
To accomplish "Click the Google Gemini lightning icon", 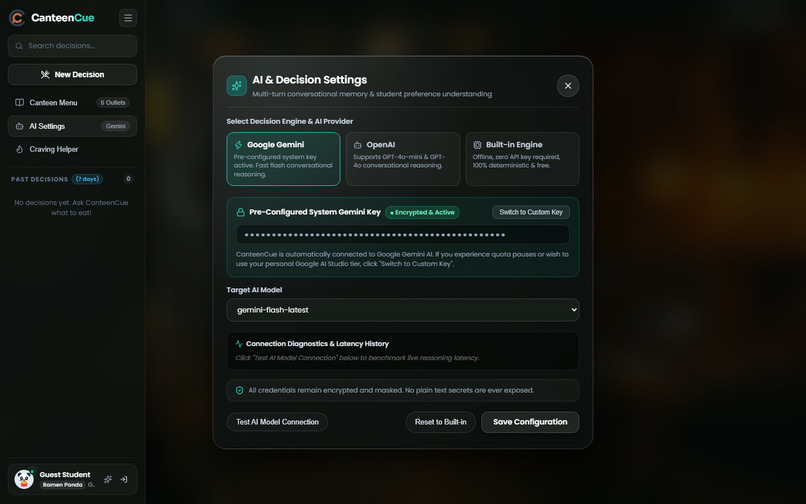I will pos(239,145).
